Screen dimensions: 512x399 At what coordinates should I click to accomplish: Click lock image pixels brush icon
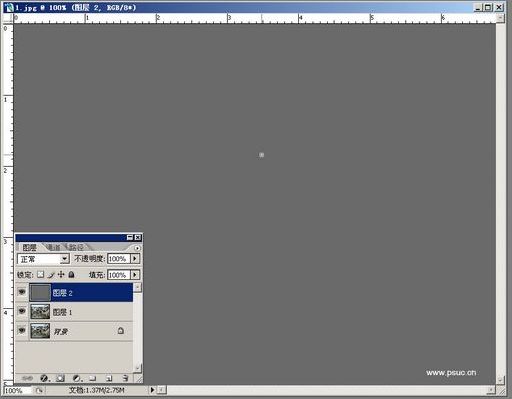coord(51,275)
